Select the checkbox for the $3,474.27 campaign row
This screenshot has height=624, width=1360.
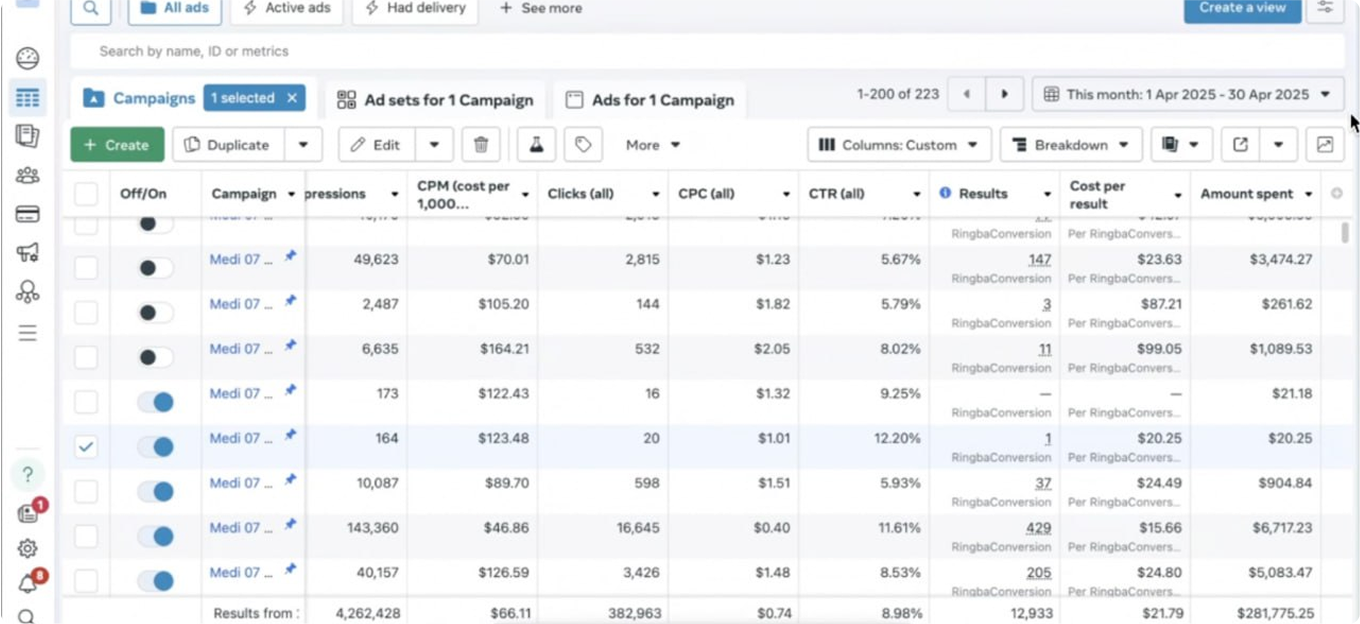(x=86, y=268)
